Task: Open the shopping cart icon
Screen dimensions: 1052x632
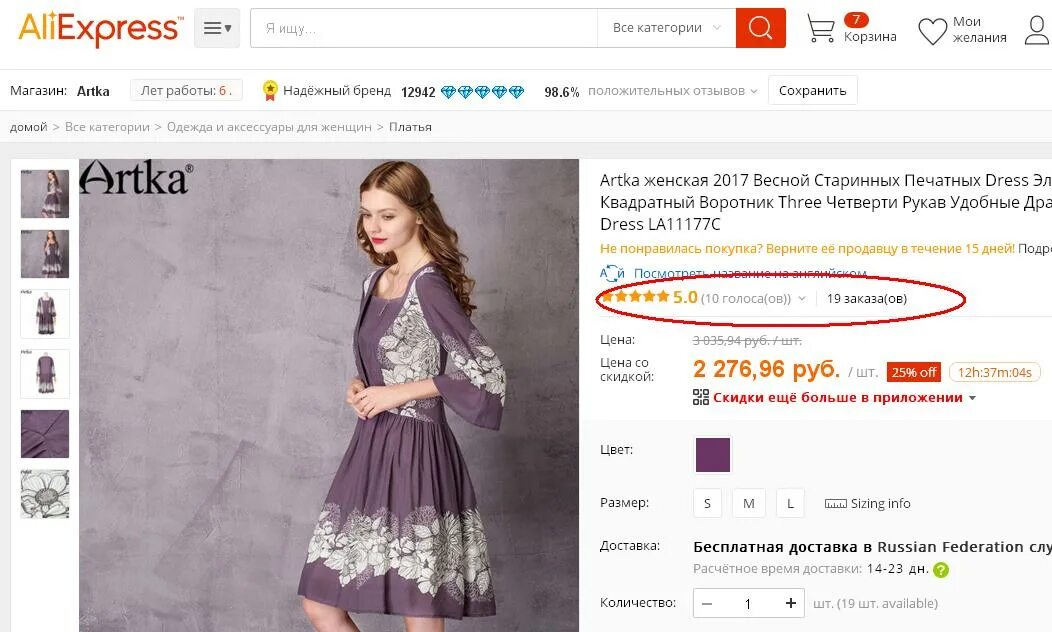Action: [820, 29]
